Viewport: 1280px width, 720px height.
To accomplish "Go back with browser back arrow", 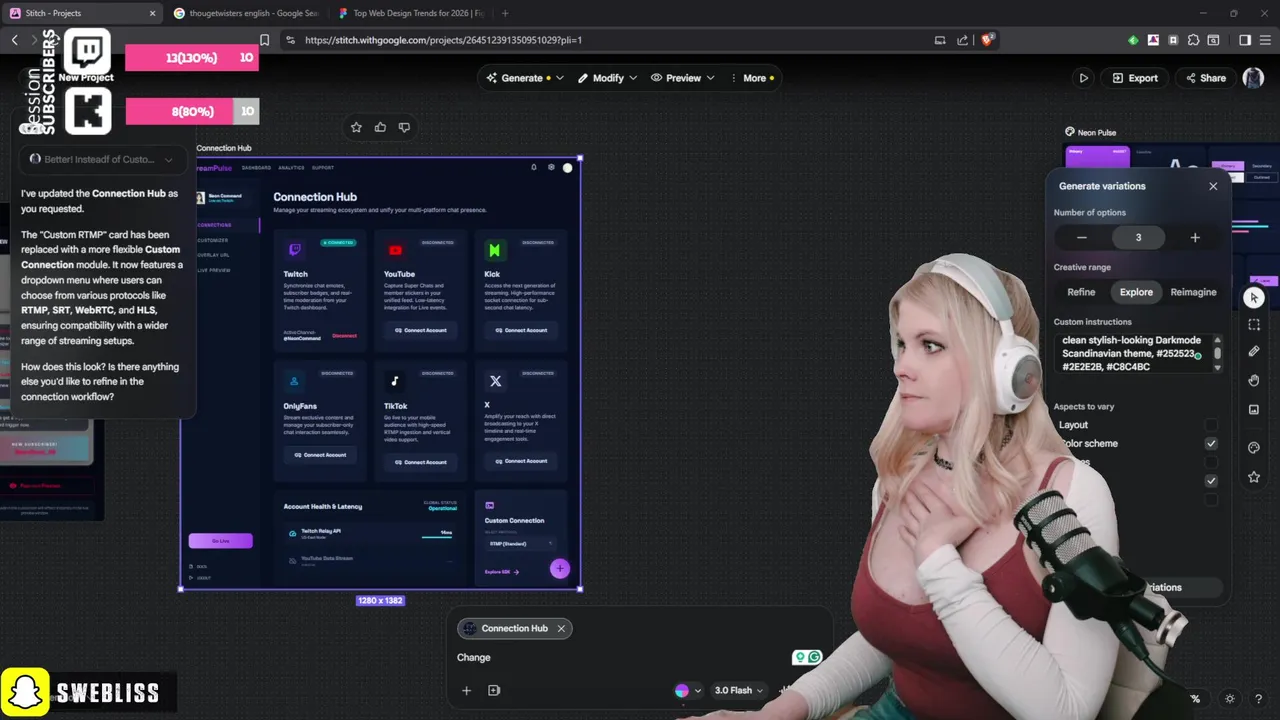I will coord(14,40).
